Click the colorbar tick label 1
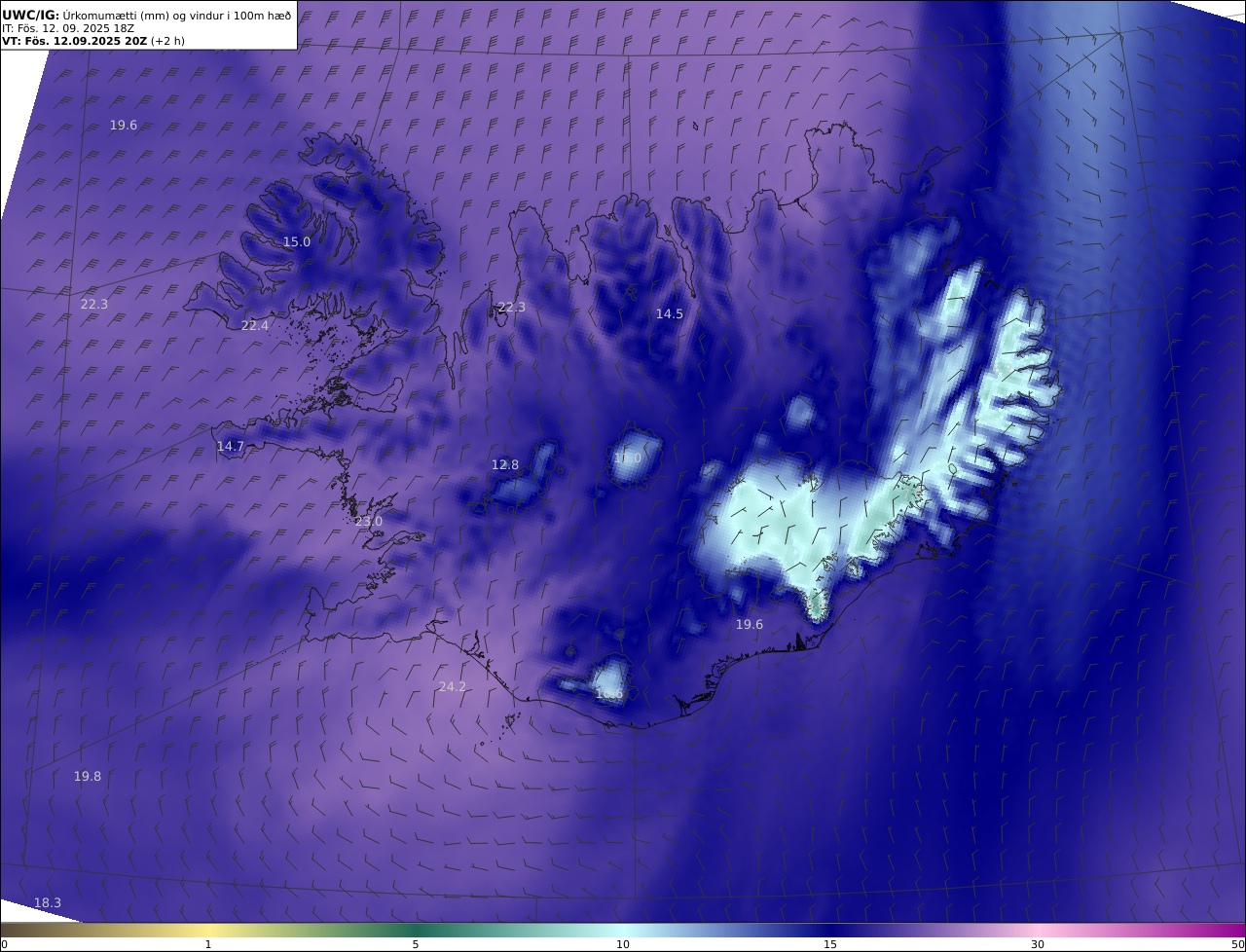1246x952 pixels. click(208, 944)
